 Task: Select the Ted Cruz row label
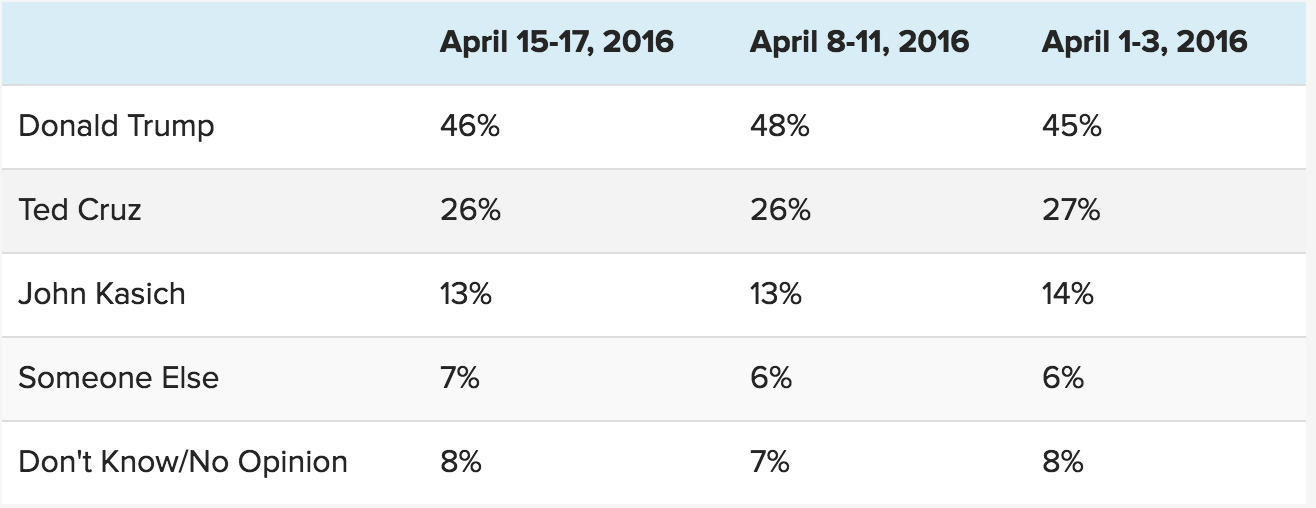(80, 210)
